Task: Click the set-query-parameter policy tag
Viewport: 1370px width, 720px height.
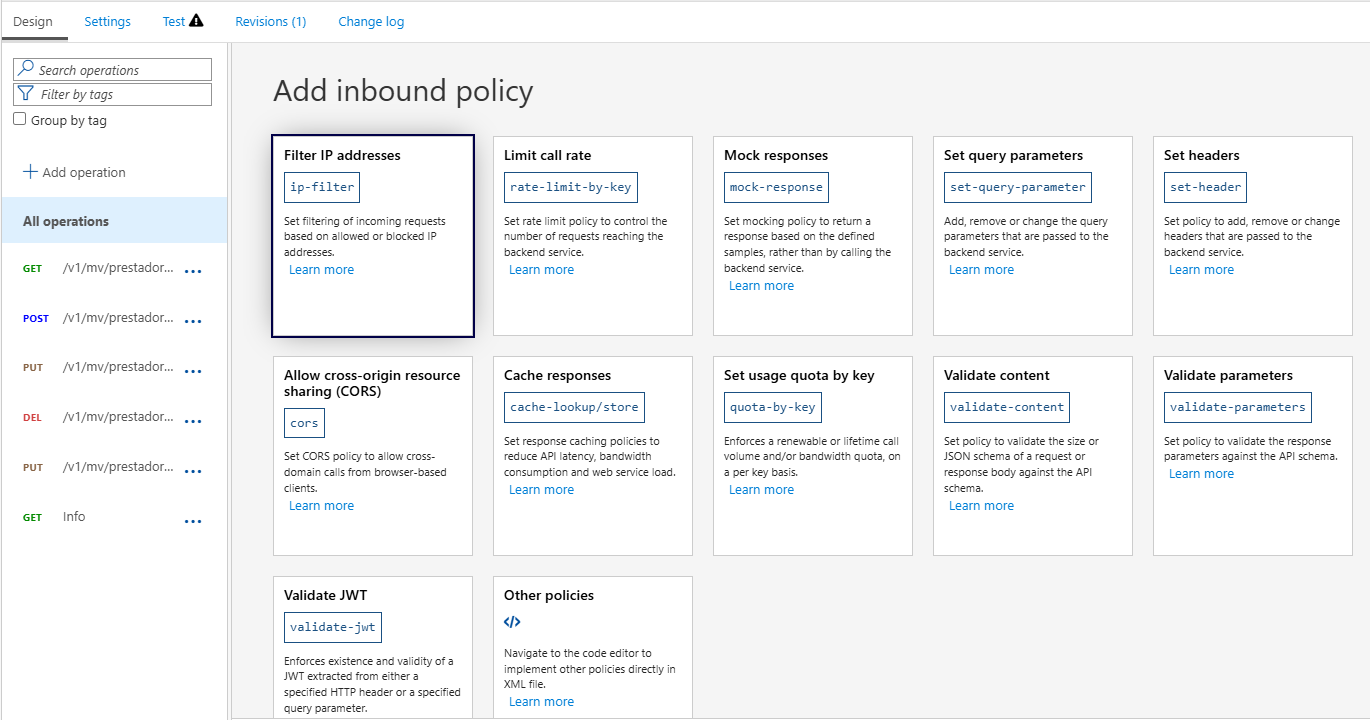Action: point(1018,187)
